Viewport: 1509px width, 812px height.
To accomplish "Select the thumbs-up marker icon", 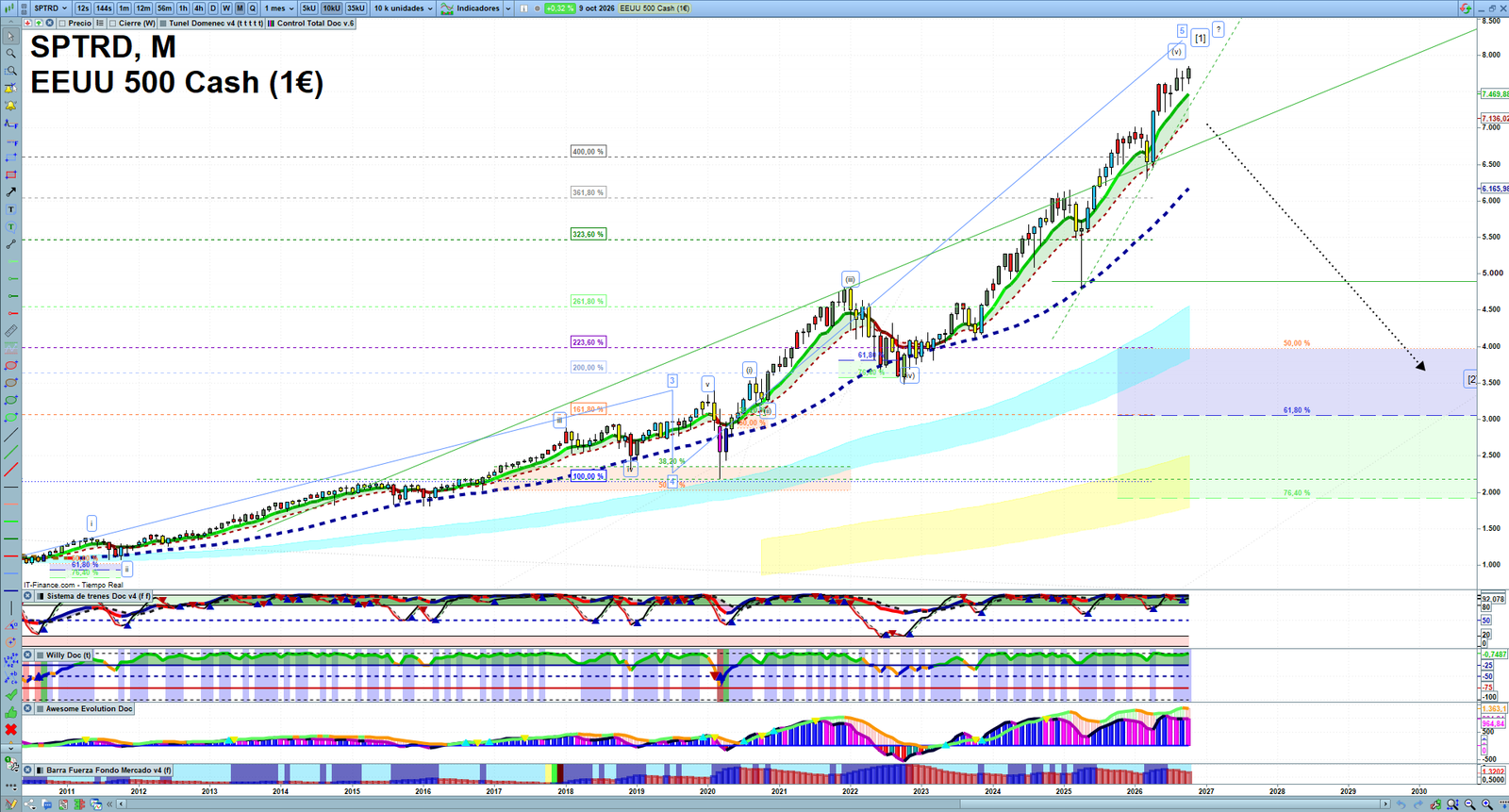I will click(x=11, y=713).
